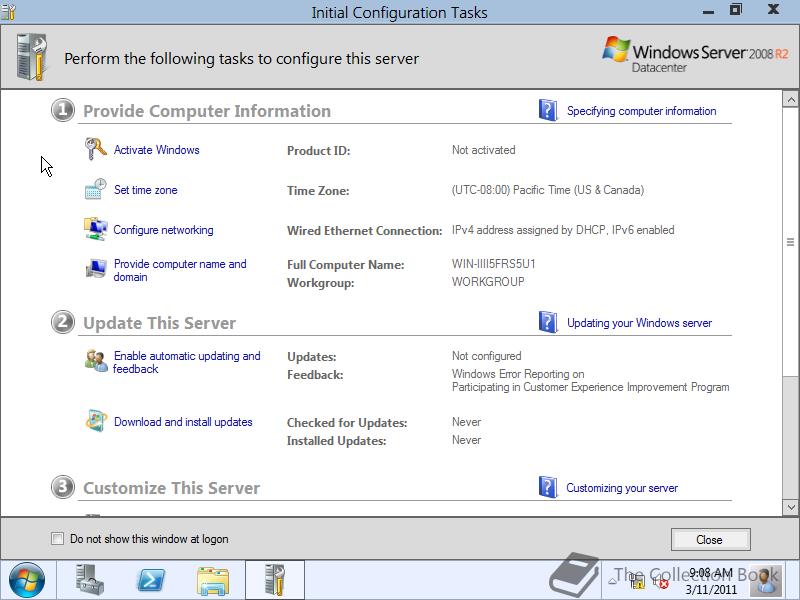Click the computer name and domain icon

pyautogui.click(x=95, y=268)
